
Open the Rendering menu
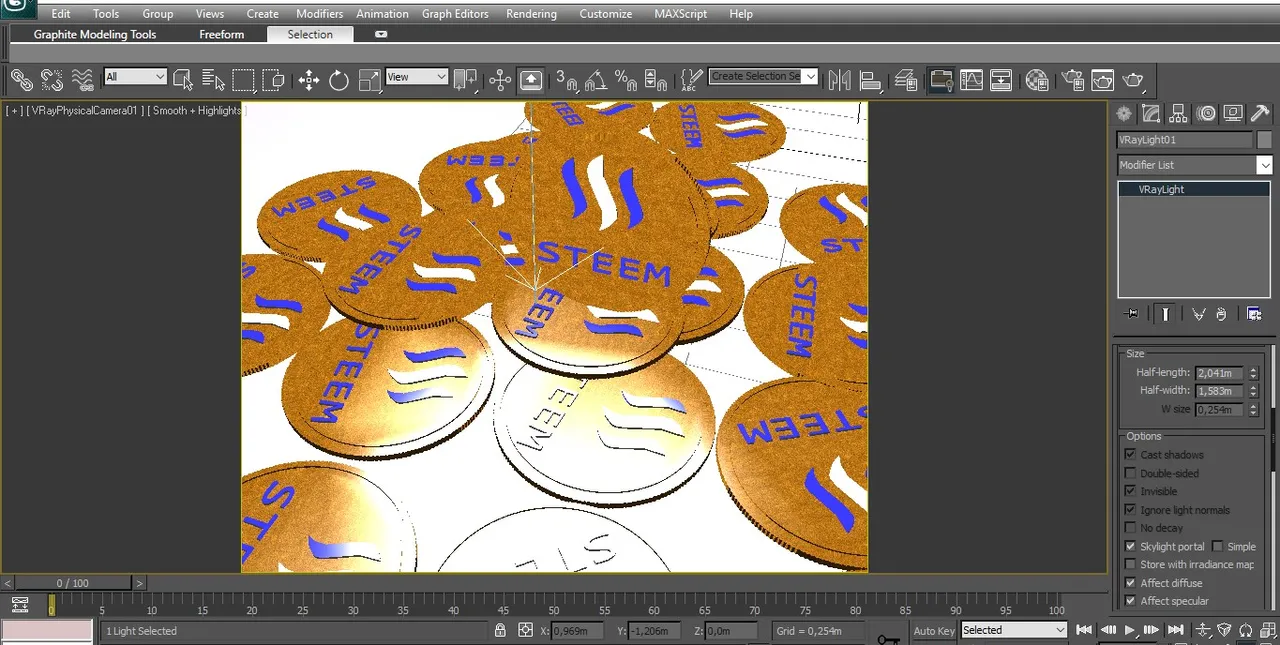point(531,14)
